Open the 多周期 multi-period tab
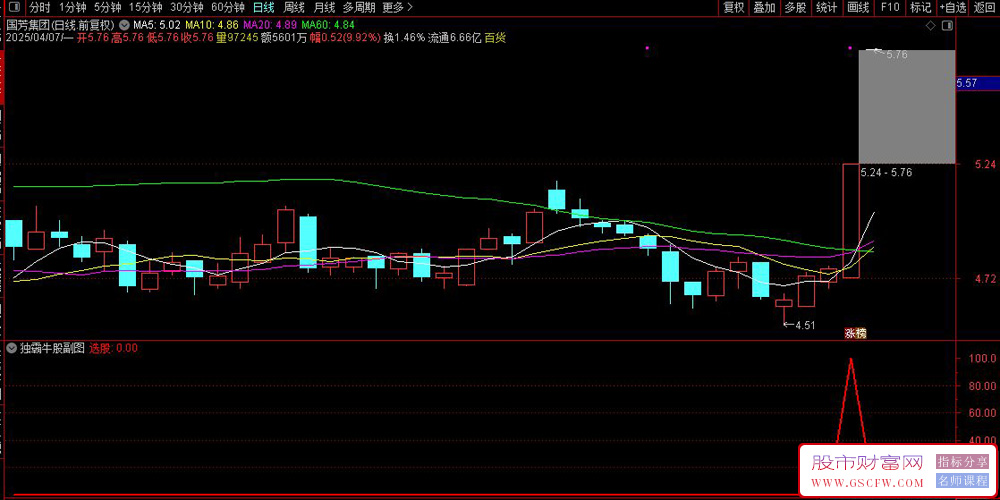The width and height of the screenshot is (1000, 500). (358, 8)
